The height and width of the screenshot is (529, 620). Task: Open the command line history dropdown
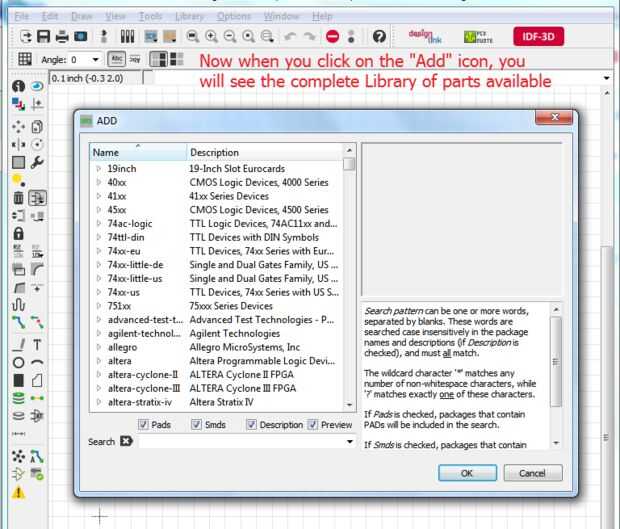[607, 78]
